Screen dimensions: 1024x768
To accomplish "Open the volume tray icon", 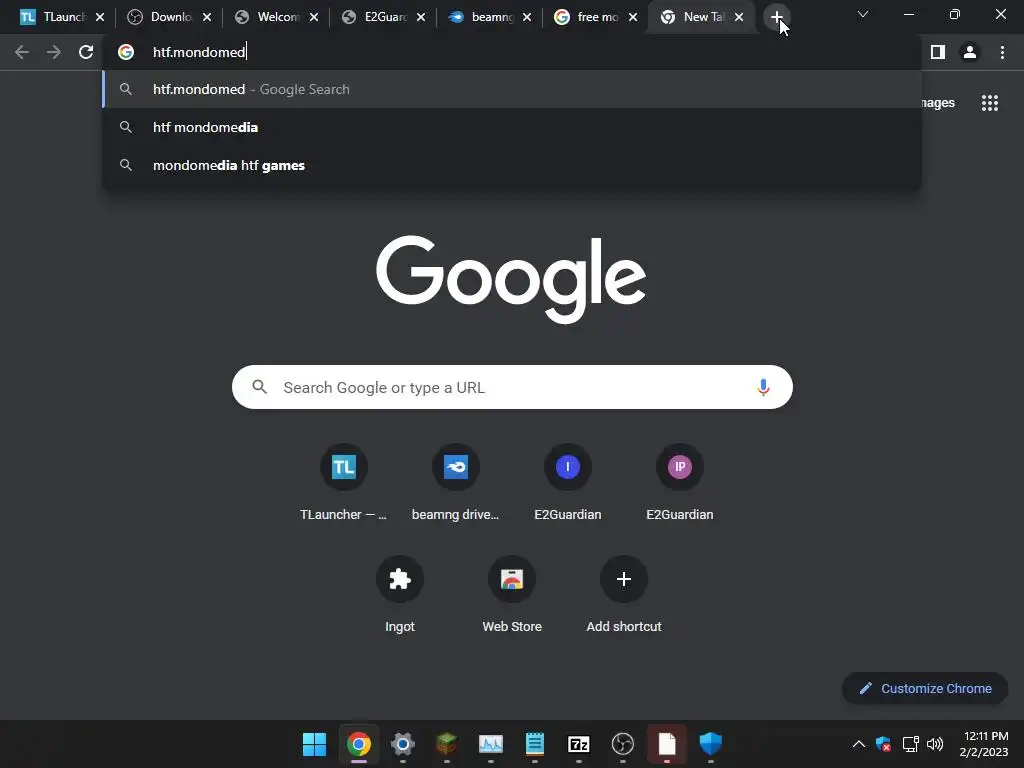I will (935, 744).
